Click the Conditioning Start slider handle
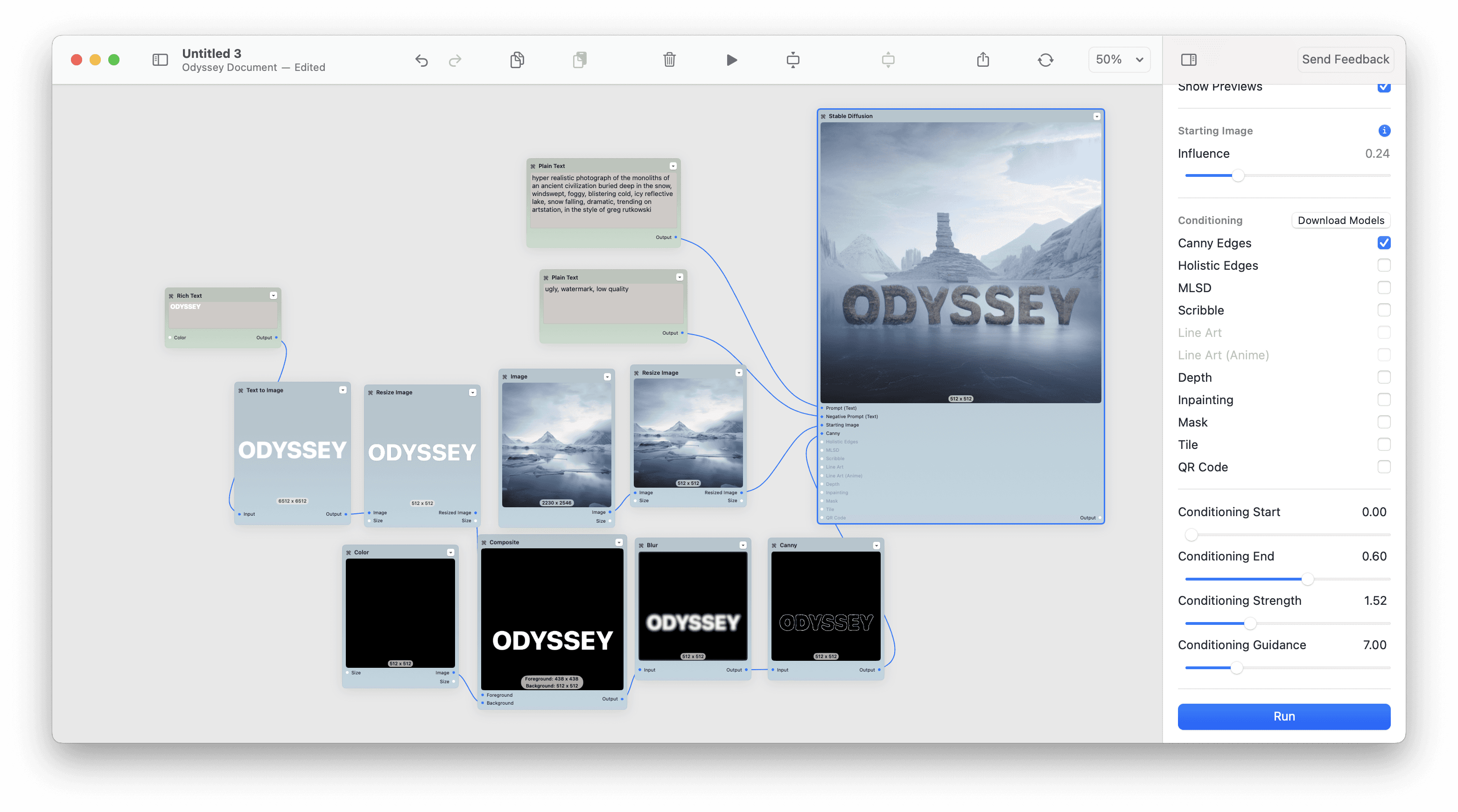The width and height of the screenshot is (1458, 812). (1192, 535)
